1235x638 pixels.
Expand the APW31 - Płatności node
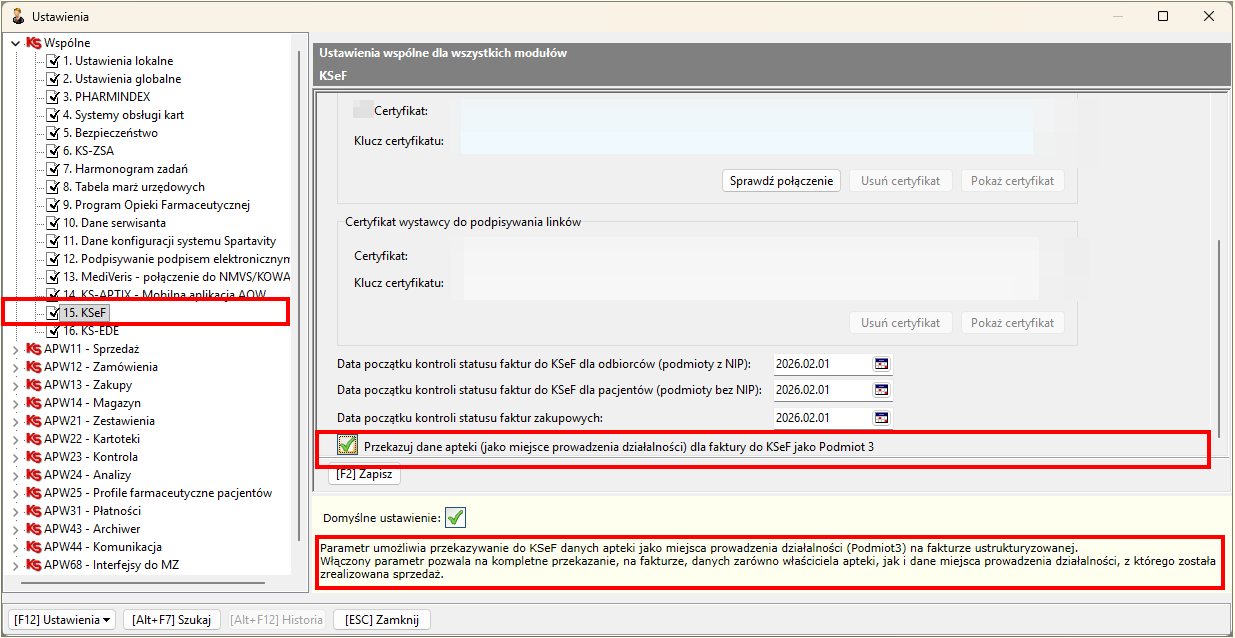click(16, 511)
